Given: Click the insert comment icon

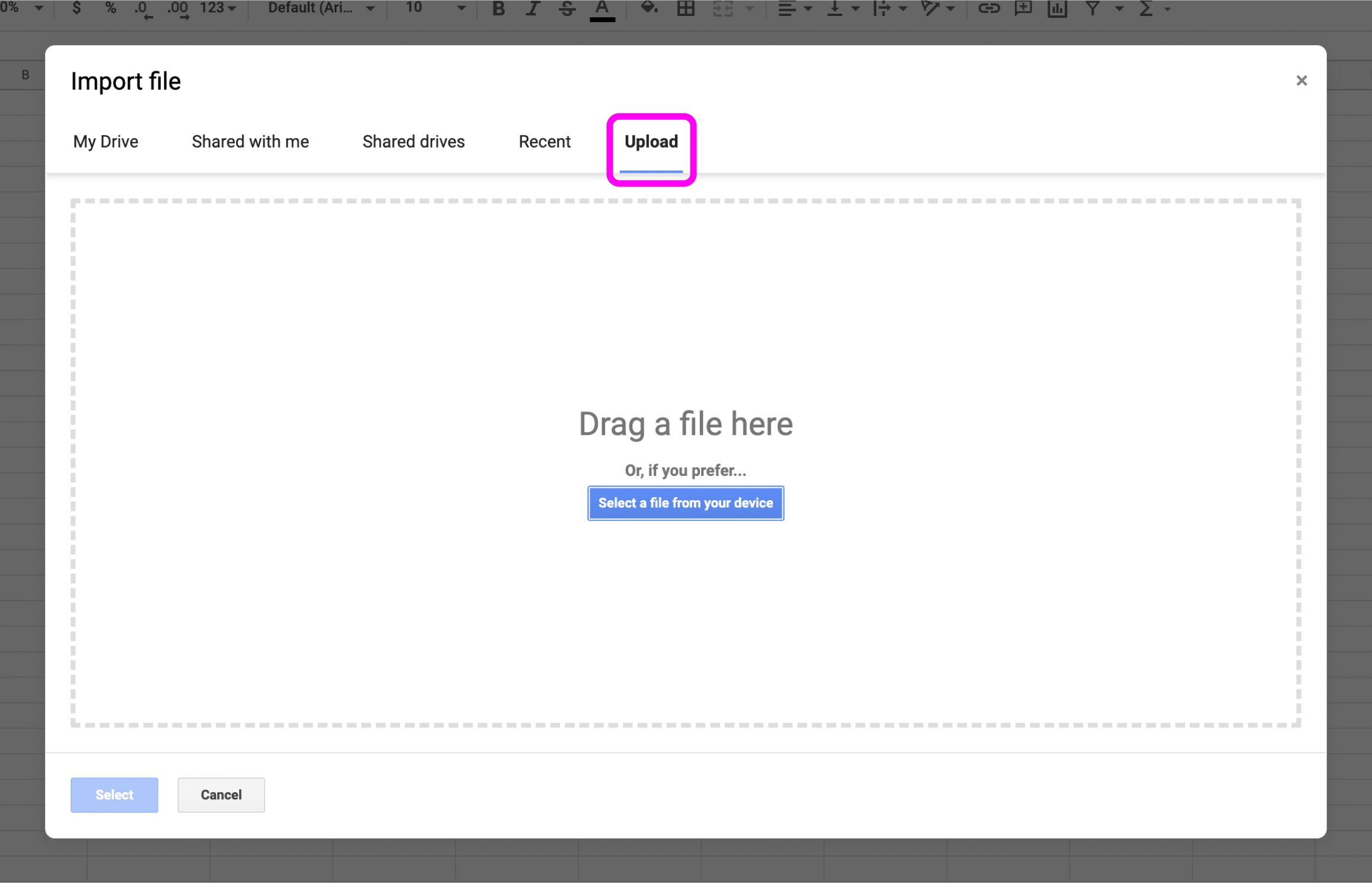Looking at the screenshot, I should 1023,8.
